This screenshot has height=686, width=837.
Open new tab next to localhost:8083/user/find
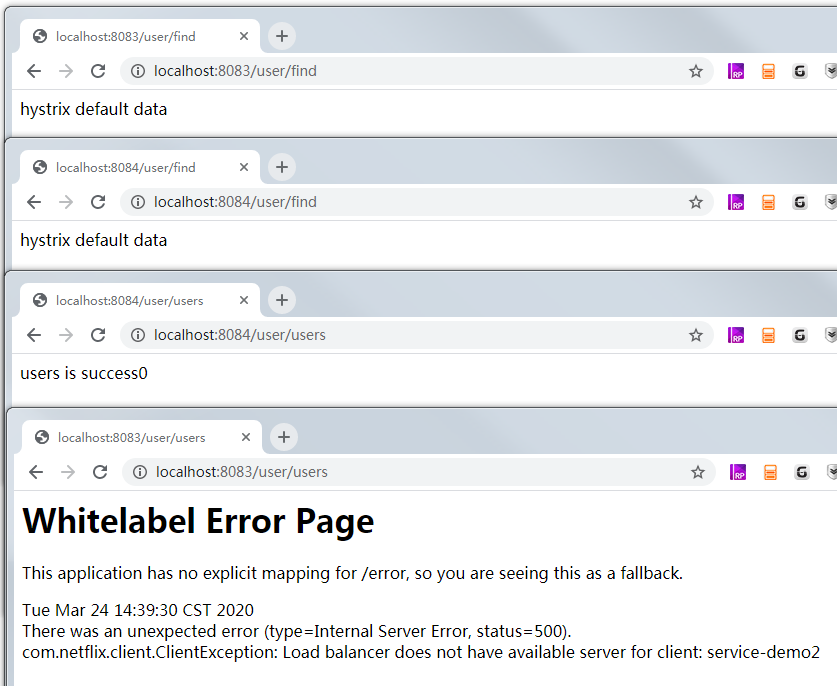pos(282,36)
